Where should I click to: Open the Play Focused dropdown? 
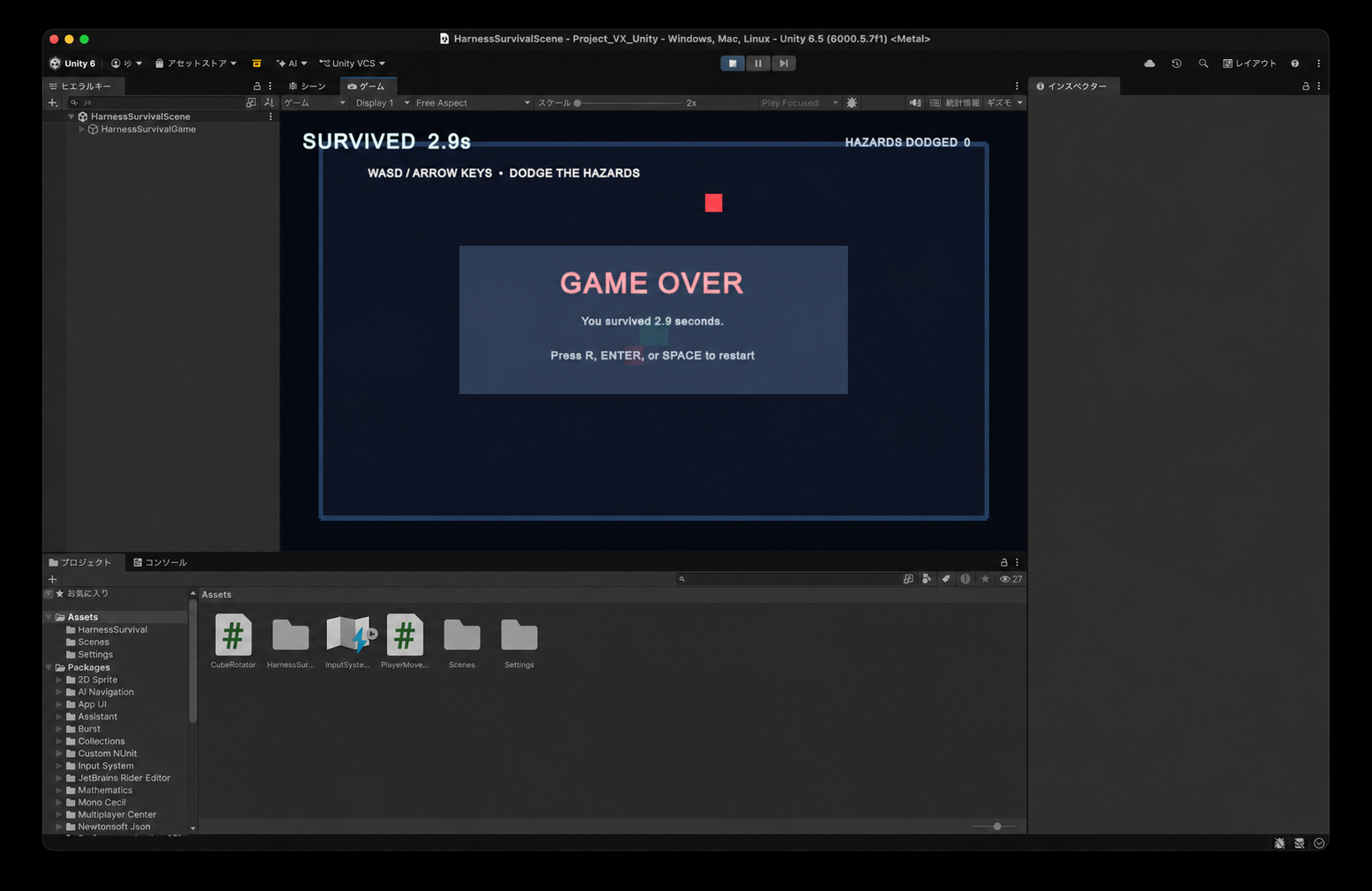click(799, 103)
